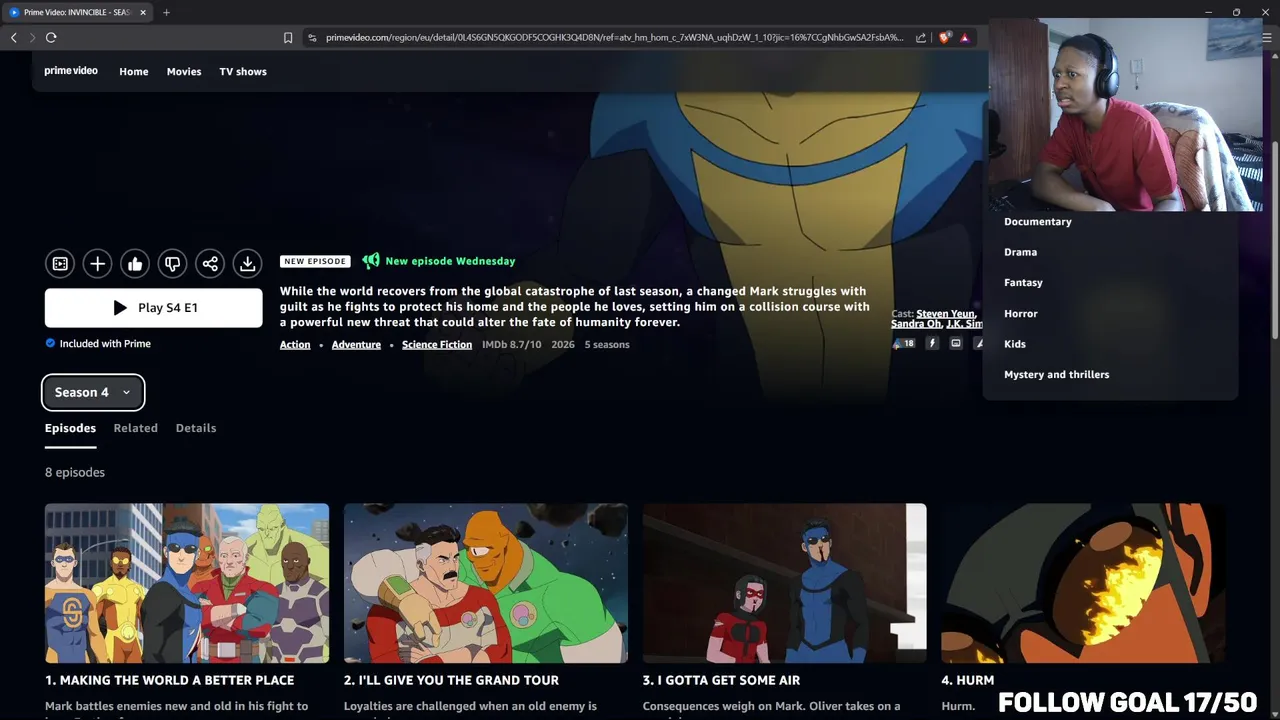Open the Action genre link

tap(295, 344)
